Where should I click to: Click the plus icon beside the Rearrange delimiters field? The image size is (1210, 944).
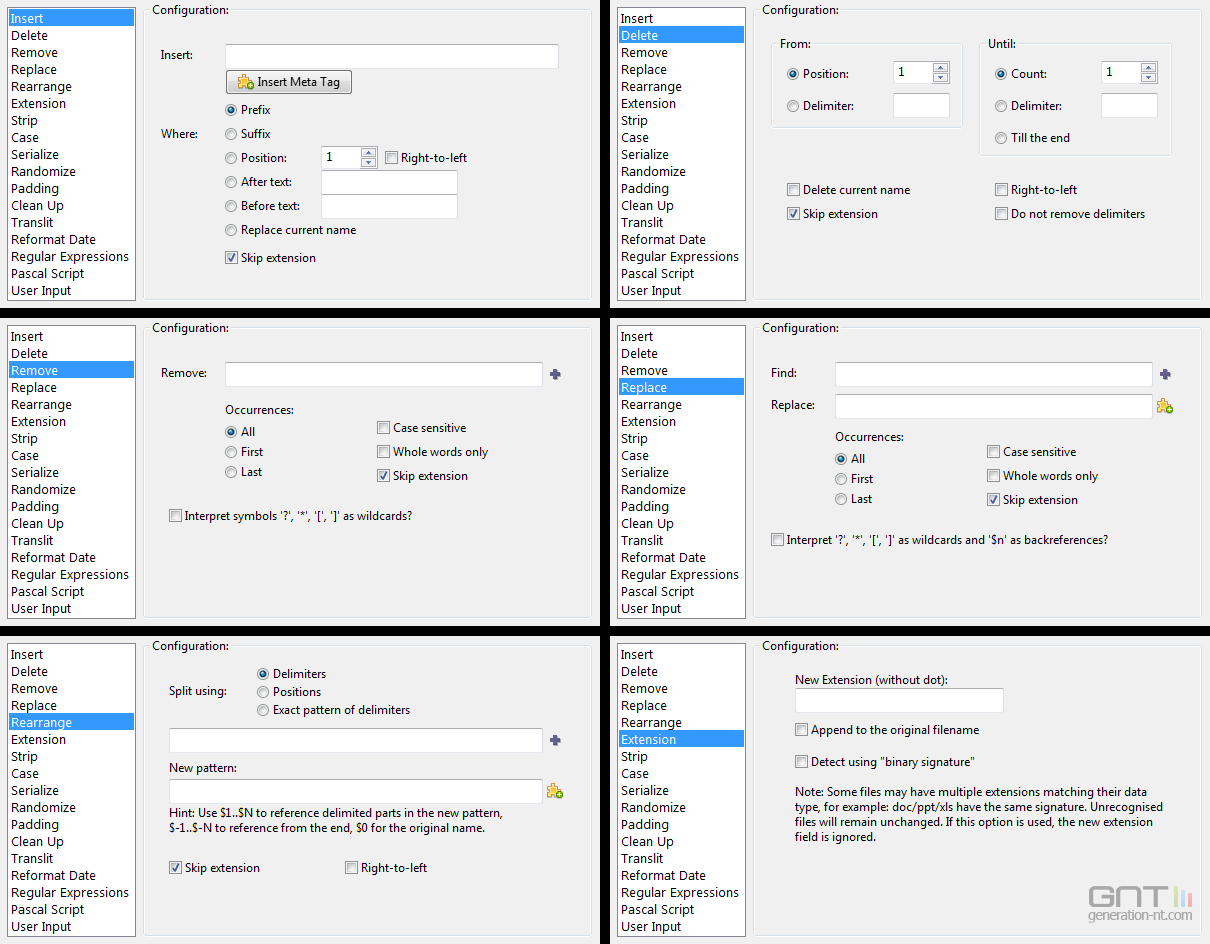pyautogui.click(x=556, y=740)
